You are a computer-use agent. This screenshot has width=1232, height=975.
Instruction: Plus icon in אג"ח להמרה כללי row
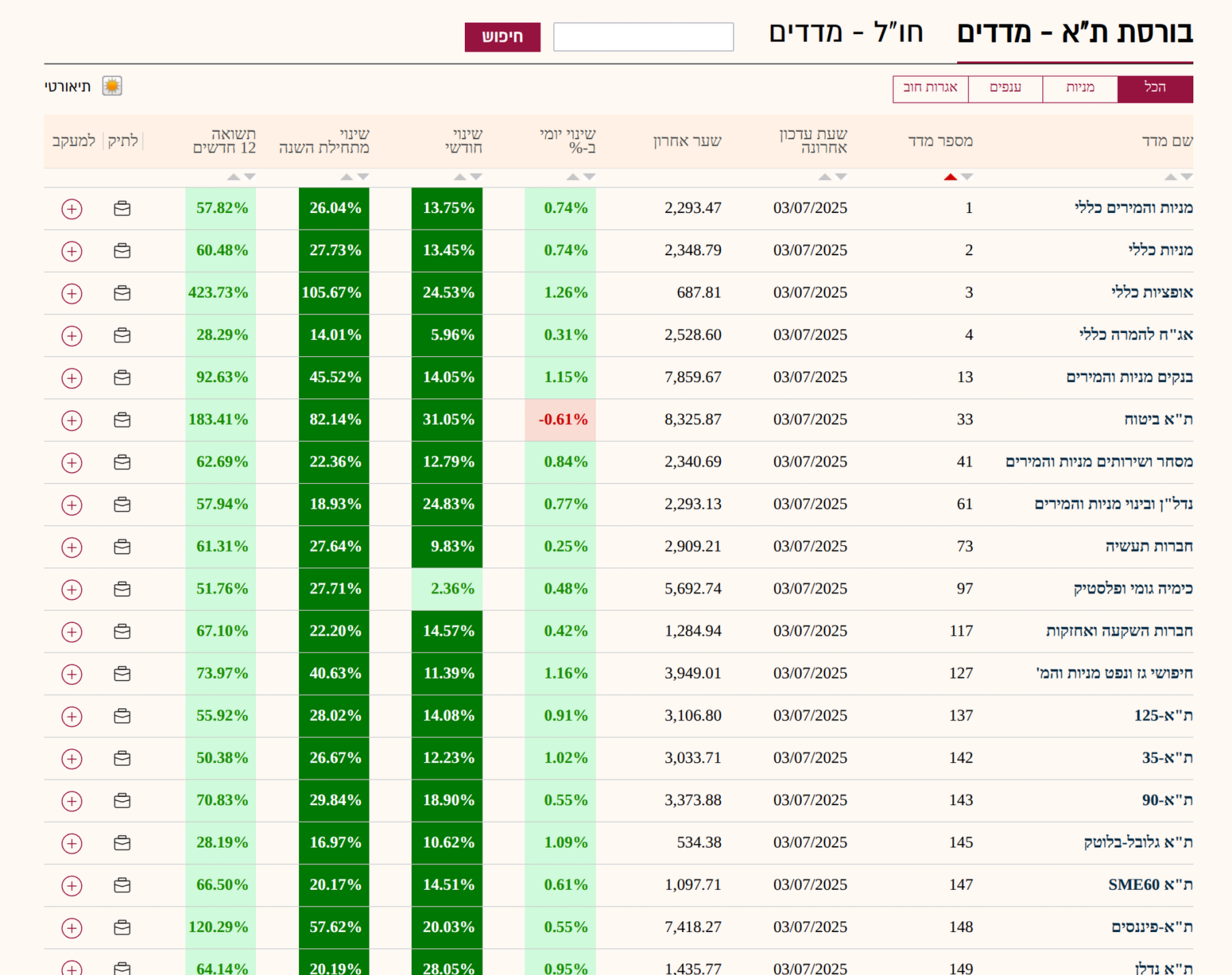pos(72,336)
